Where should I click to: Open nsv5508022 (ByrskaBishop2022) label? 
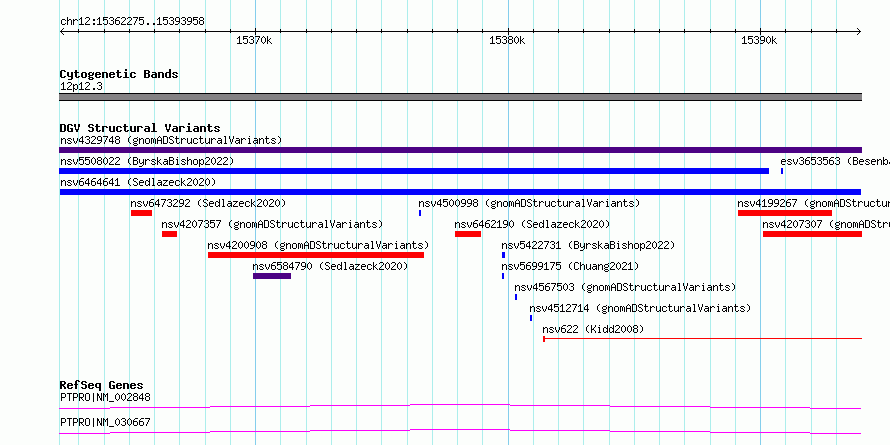point(147,161)
